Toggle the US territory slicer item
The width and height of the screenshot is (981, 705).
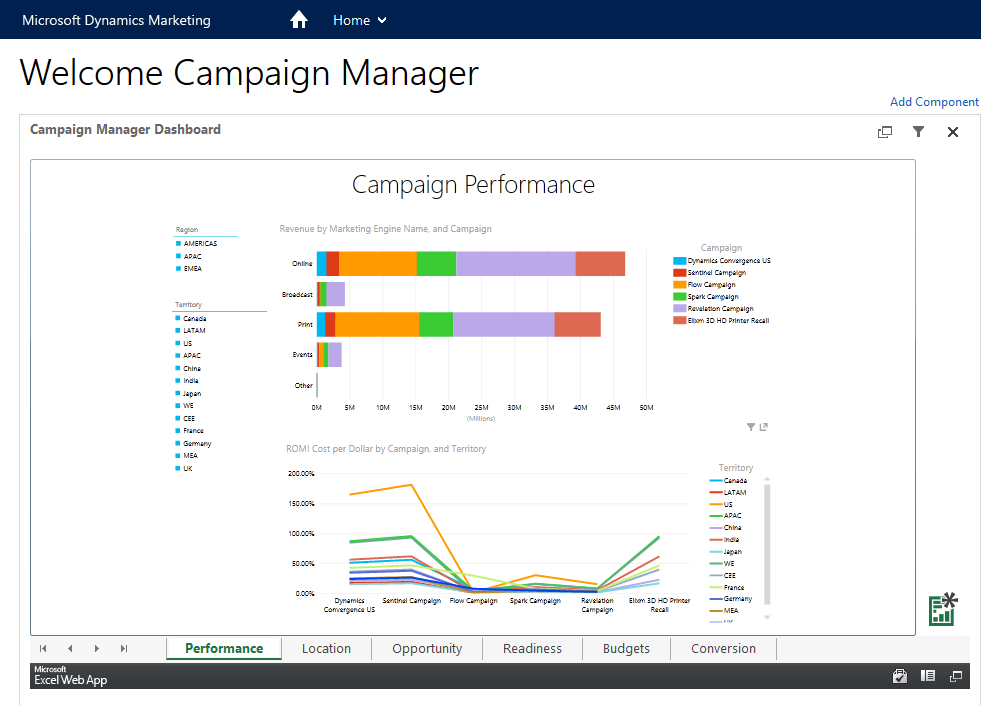click(x=184, y=343)
